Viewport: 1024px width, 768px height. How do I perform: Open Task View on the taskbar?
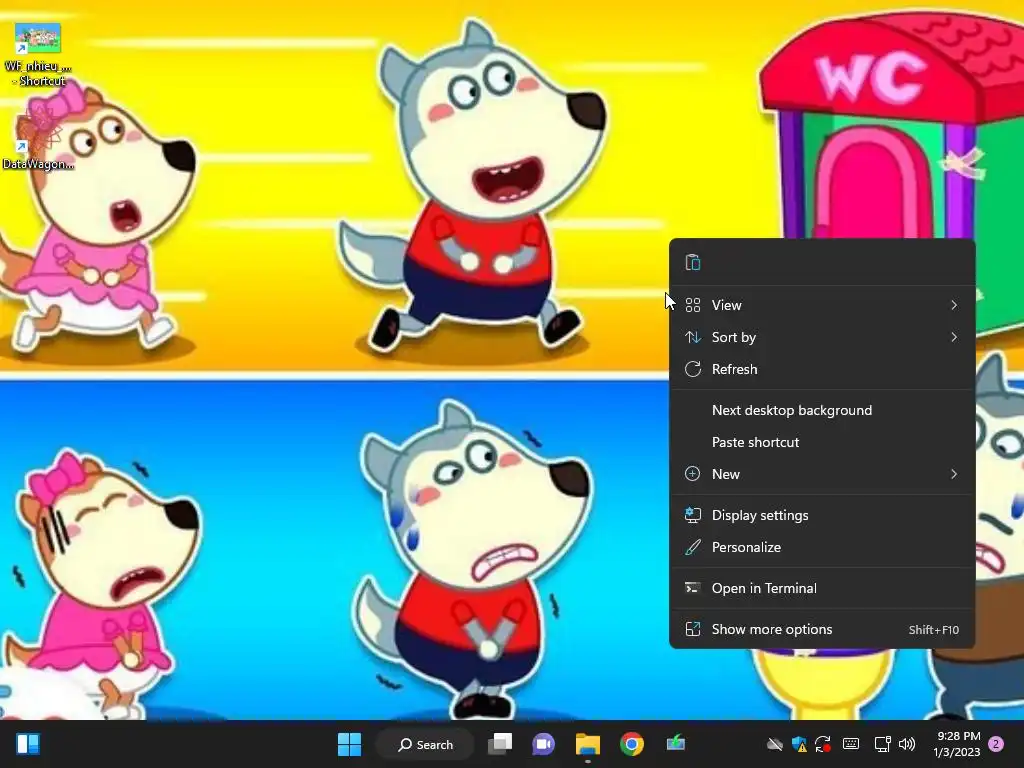pyautogui.click(x=500, y=744)
